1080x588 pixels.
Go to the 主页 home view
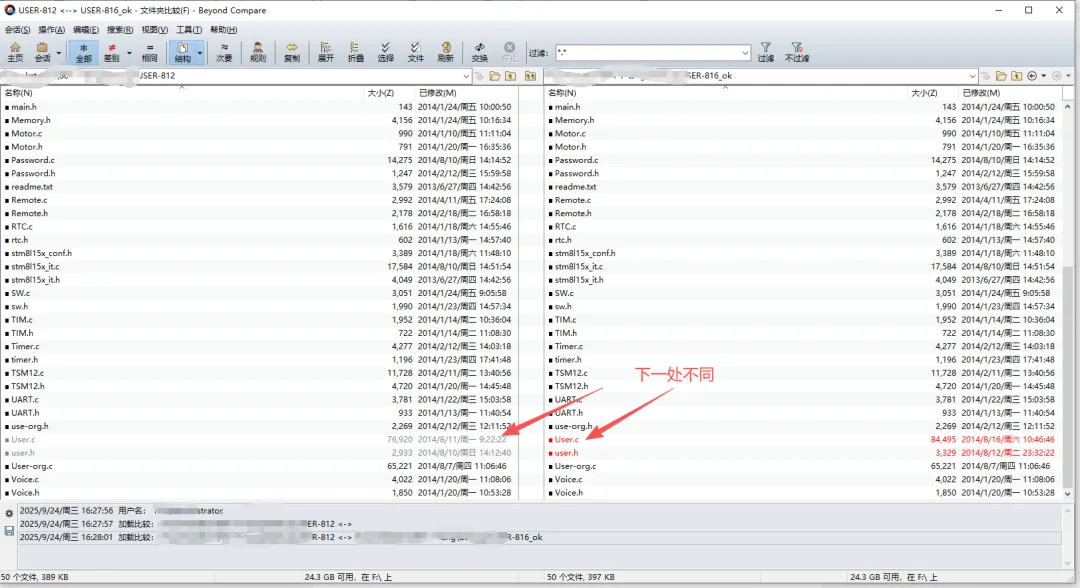(x=15, y=52)
